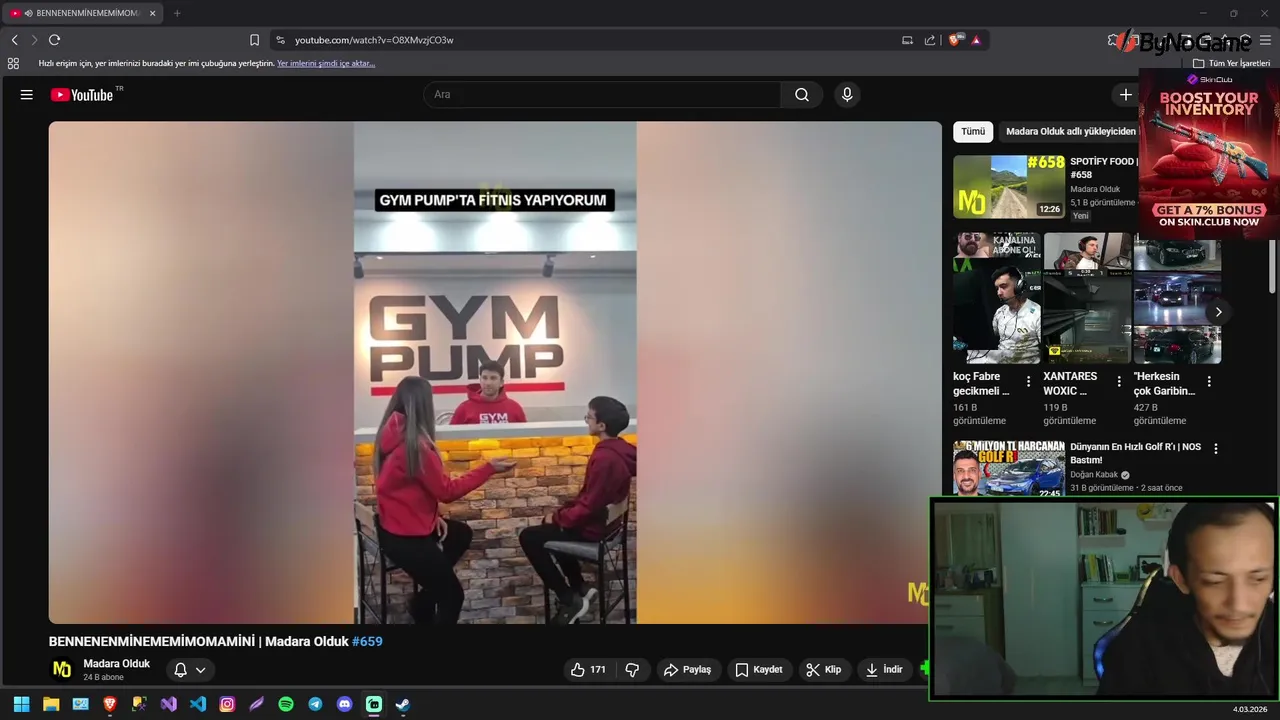Bookmark this page in address bar
This screenshot has height=720, width=1280.
pos(254,40)
